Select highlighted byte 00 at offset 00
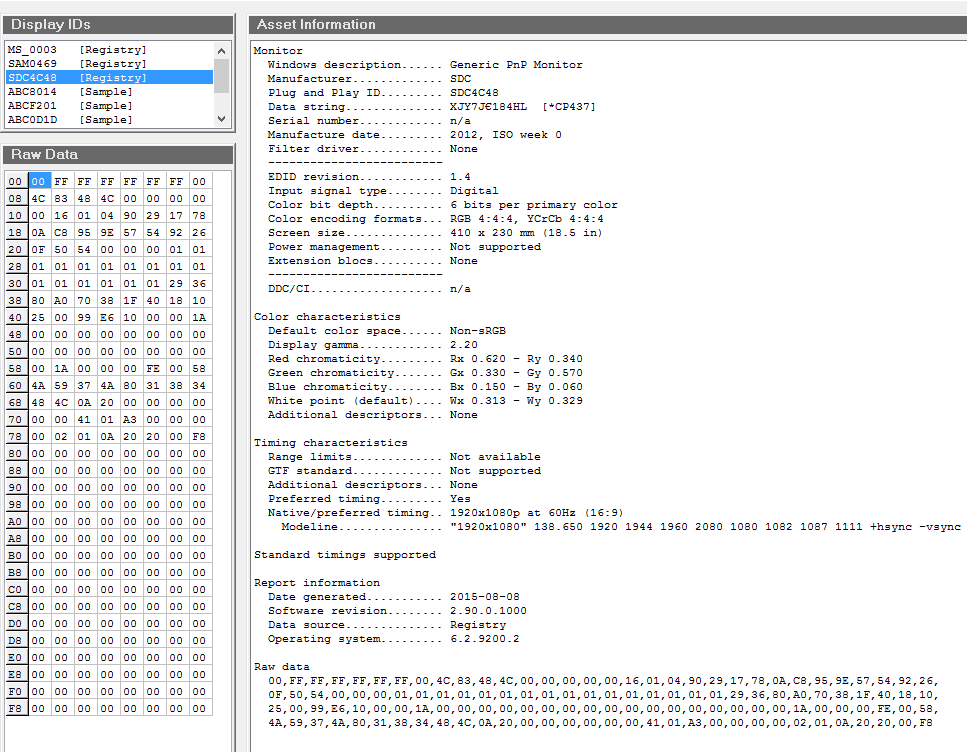 [39, 181]
